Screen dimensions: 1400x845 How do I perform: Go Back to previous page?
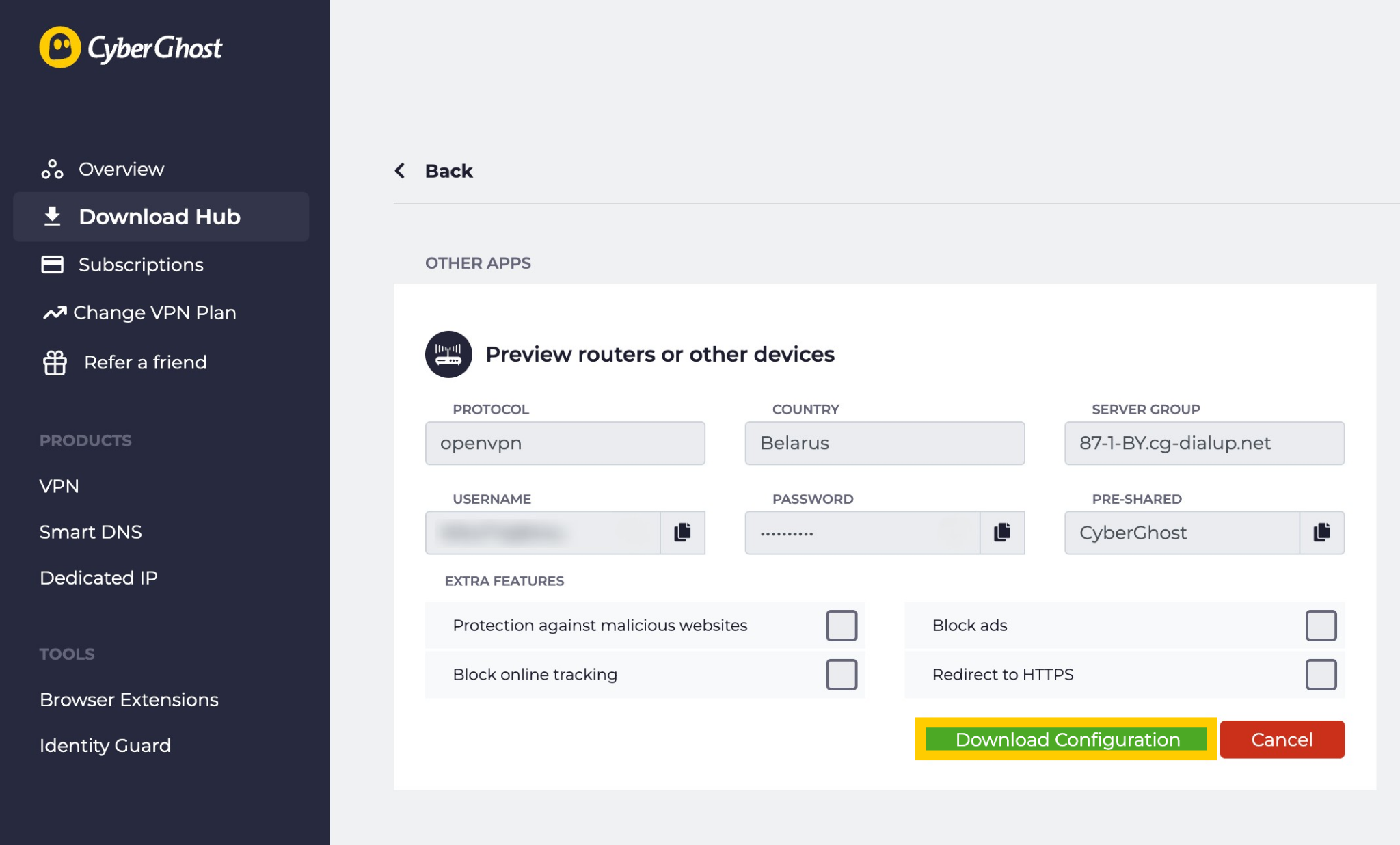pyautogui.click(x=448, y=171)
